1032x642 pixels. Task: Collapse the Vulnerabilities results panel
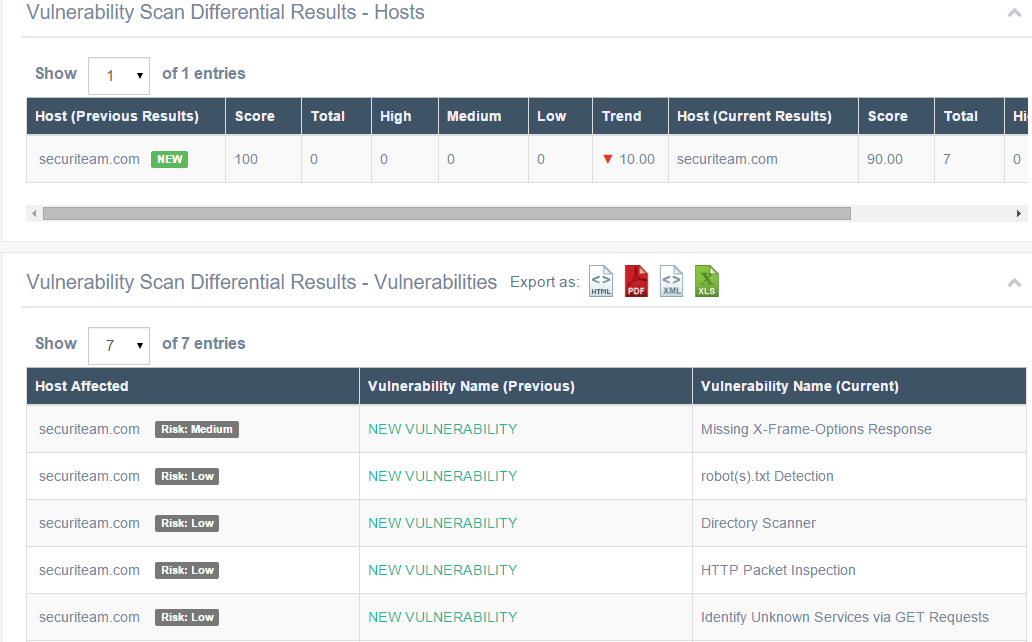point(1014,283)
